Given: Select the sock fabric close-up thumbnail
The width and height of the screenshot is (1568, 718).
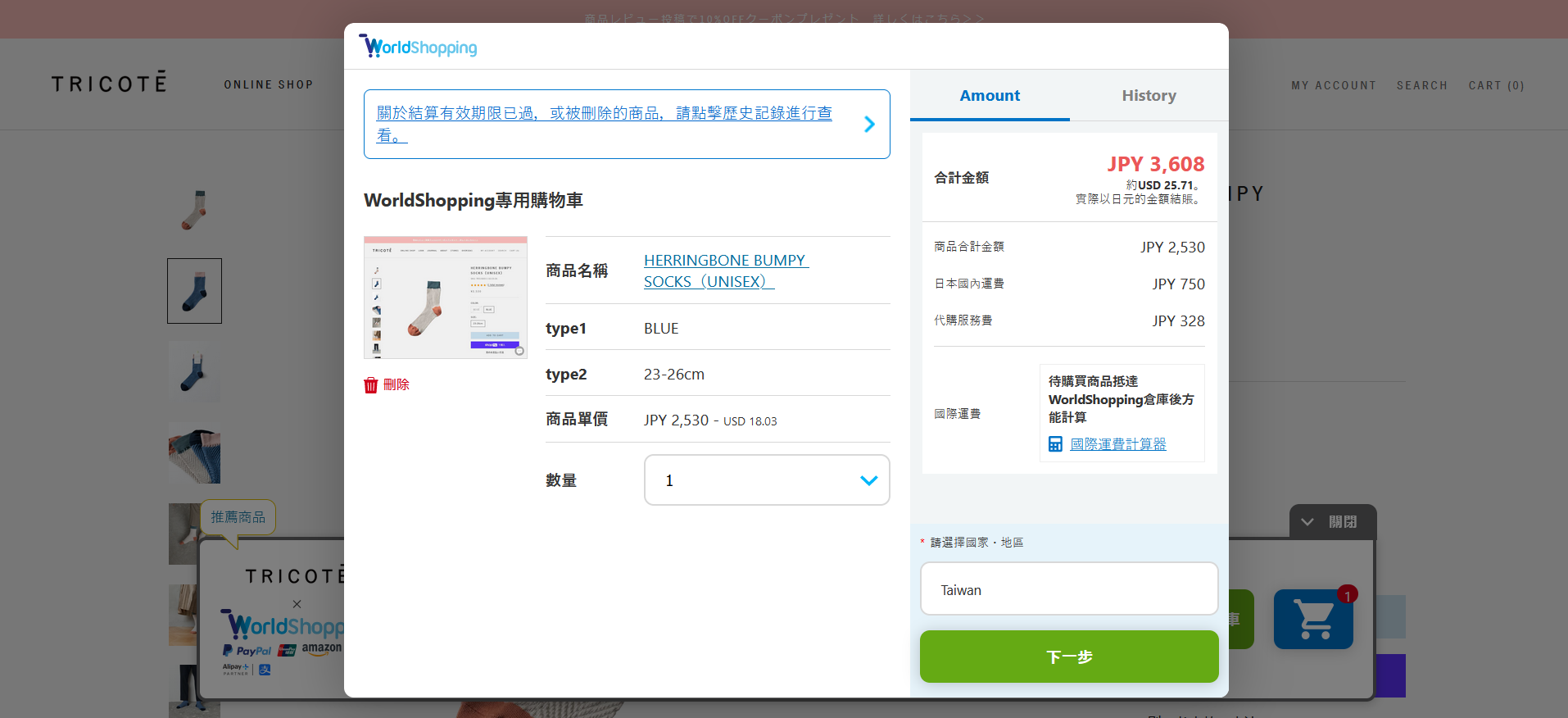Looking at the screenshot, I should 194,453.
